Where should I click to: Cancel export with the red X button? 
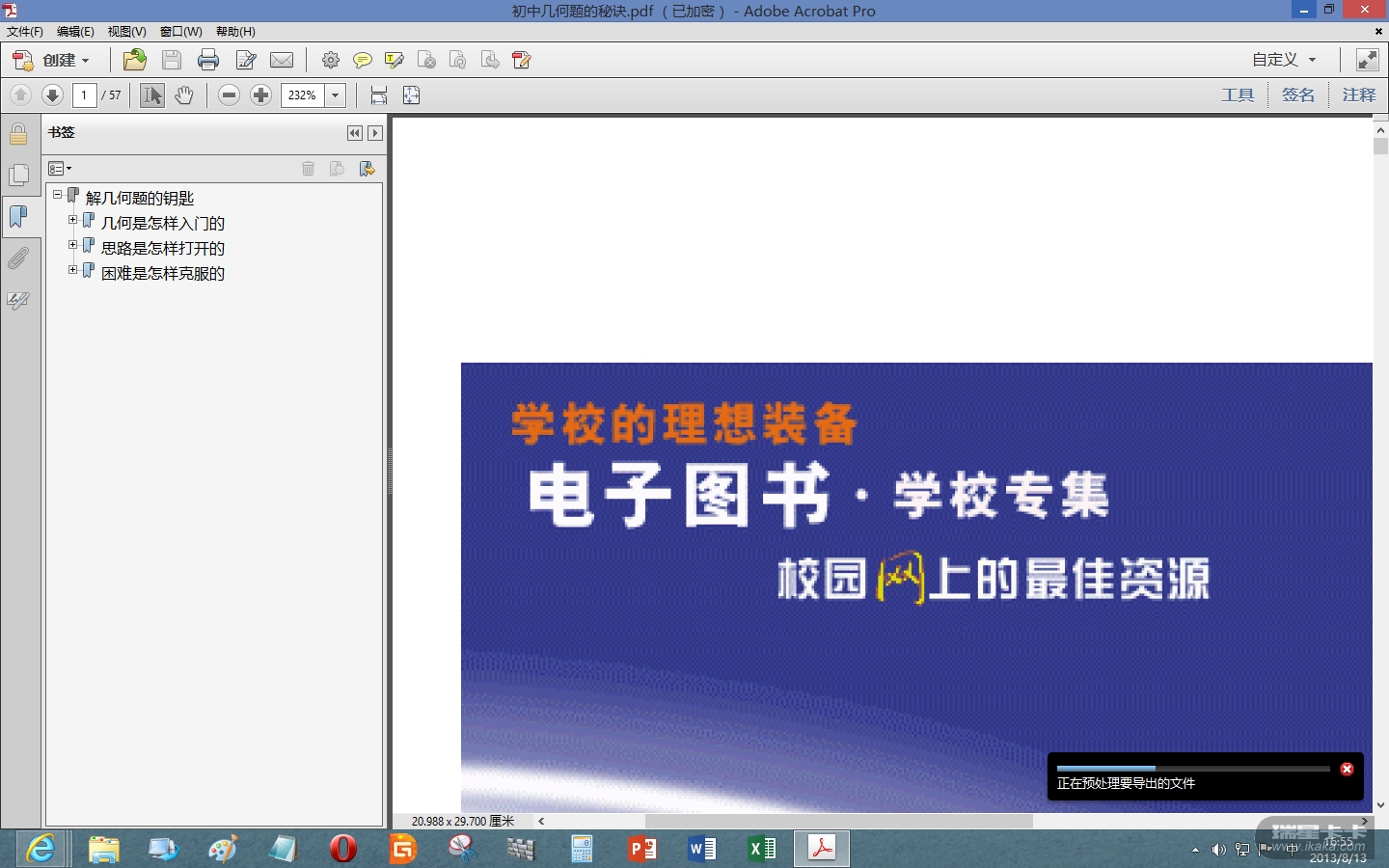click(1347, 769)
